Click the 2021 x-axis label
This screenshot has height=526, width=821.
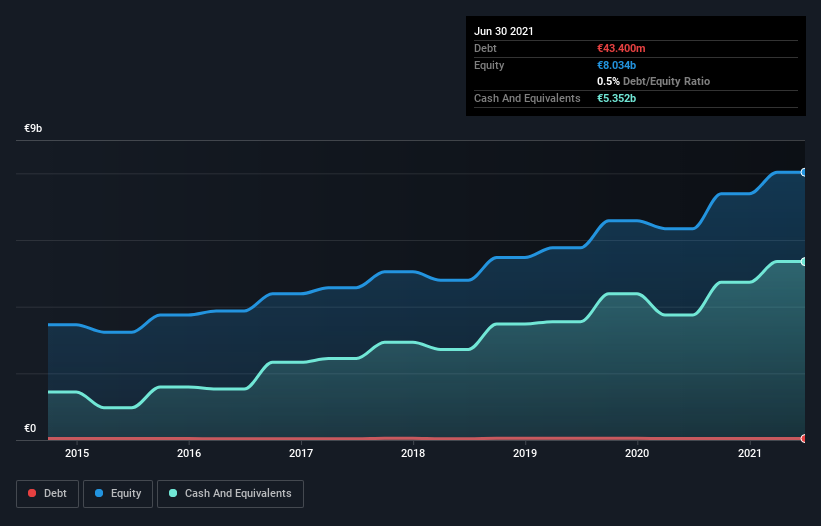coord(750,453)
